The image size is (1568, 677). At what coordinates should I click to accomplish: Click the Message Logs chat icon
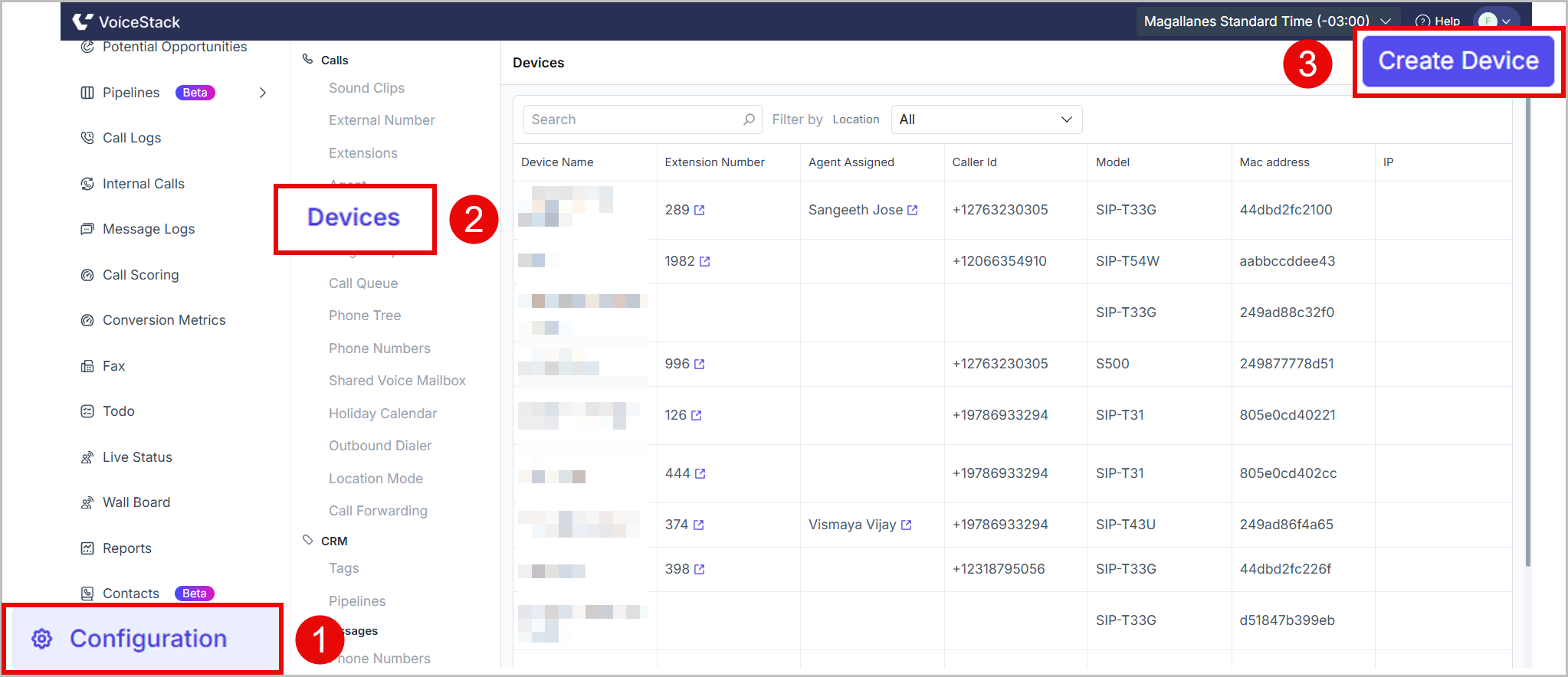click(x=87, y=229)
